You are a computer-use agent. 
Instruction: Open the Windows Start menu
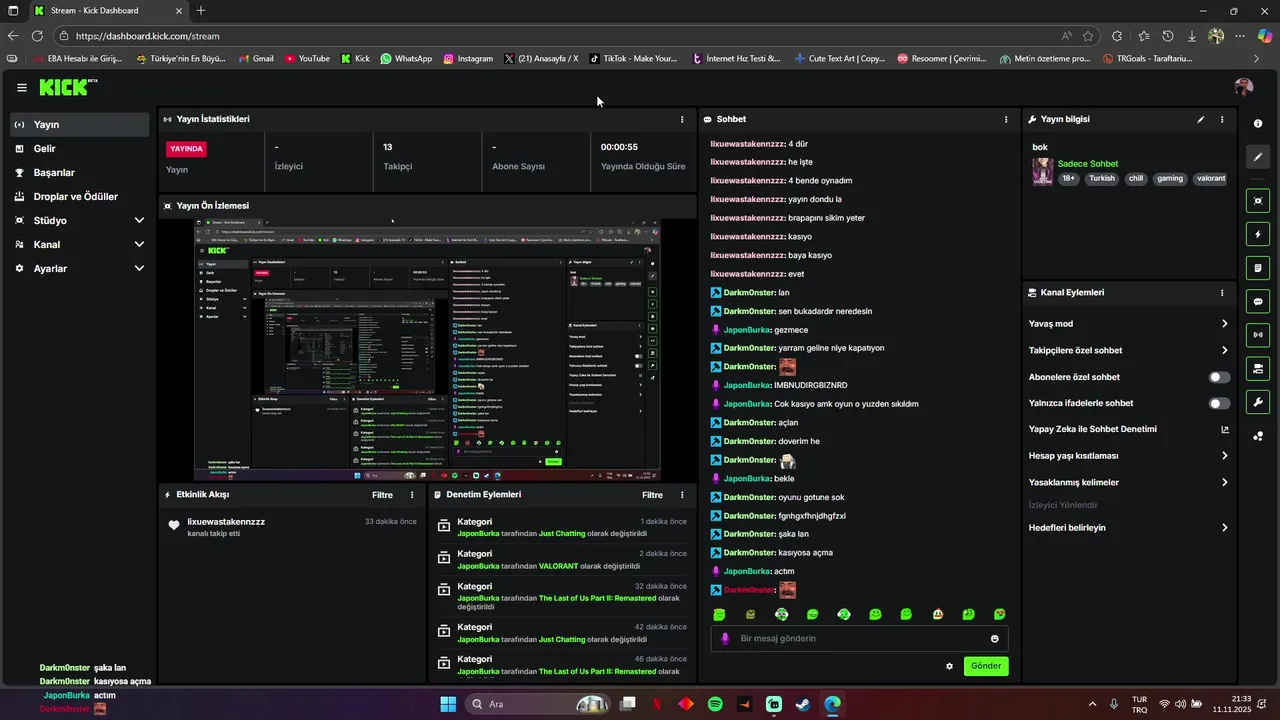[448, 704]
